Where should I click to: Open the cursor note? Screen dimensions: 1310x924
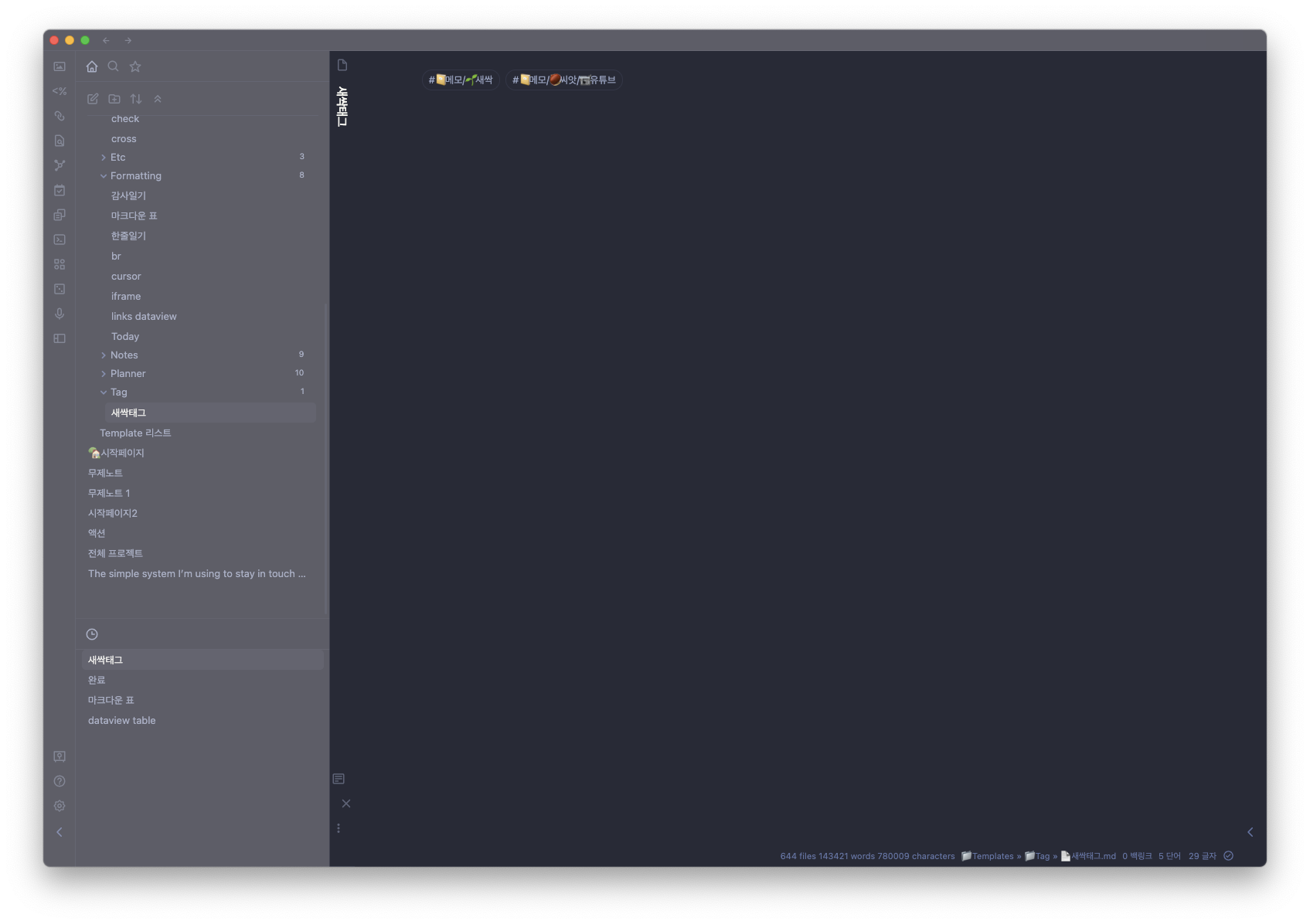pos(126,276)
